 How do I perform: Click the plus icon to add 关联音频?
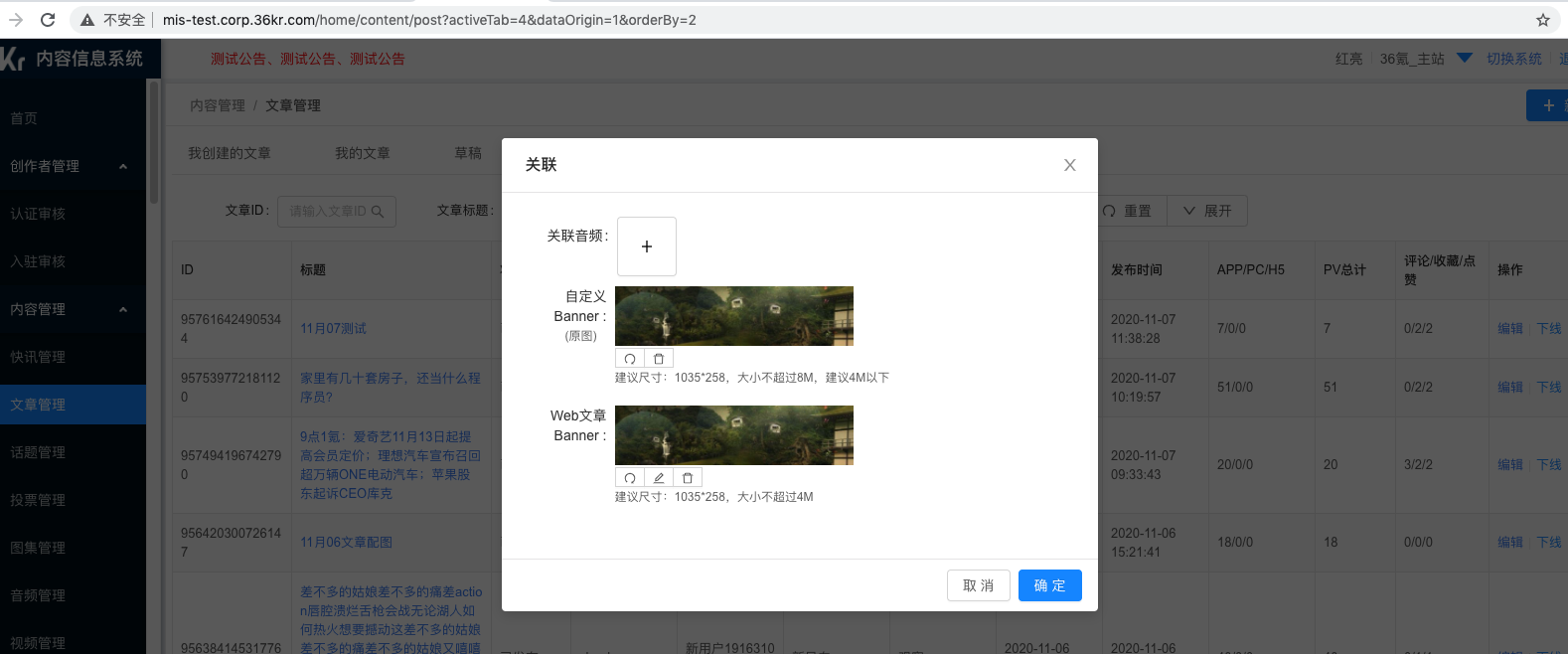pyautogui.click(x=646, y=246)
